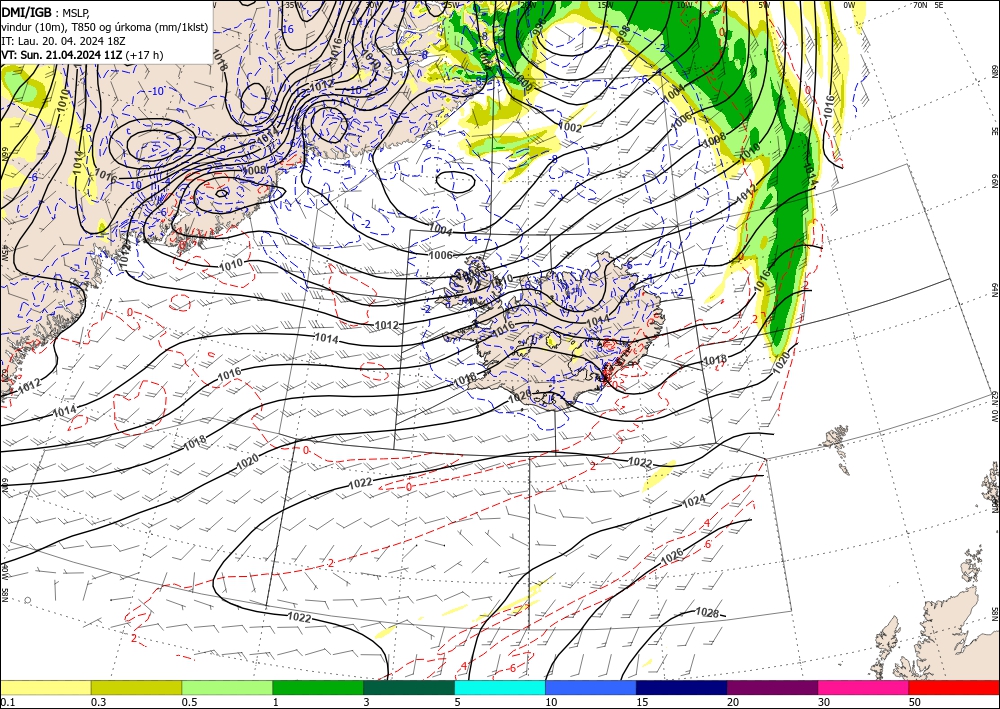Choose the cyan 5 mm legend swatch
The image size is (1000, 709).
(x=500, y=687)
